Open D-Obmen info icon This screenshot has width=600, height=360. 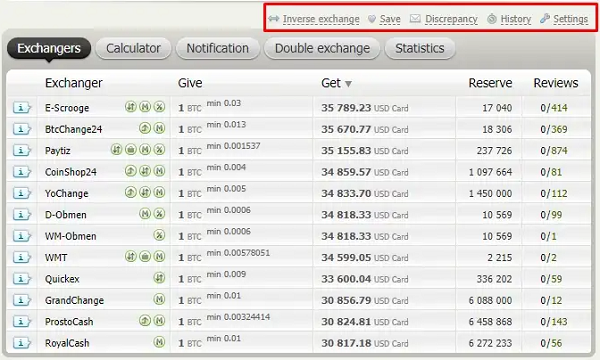(22, 215)
